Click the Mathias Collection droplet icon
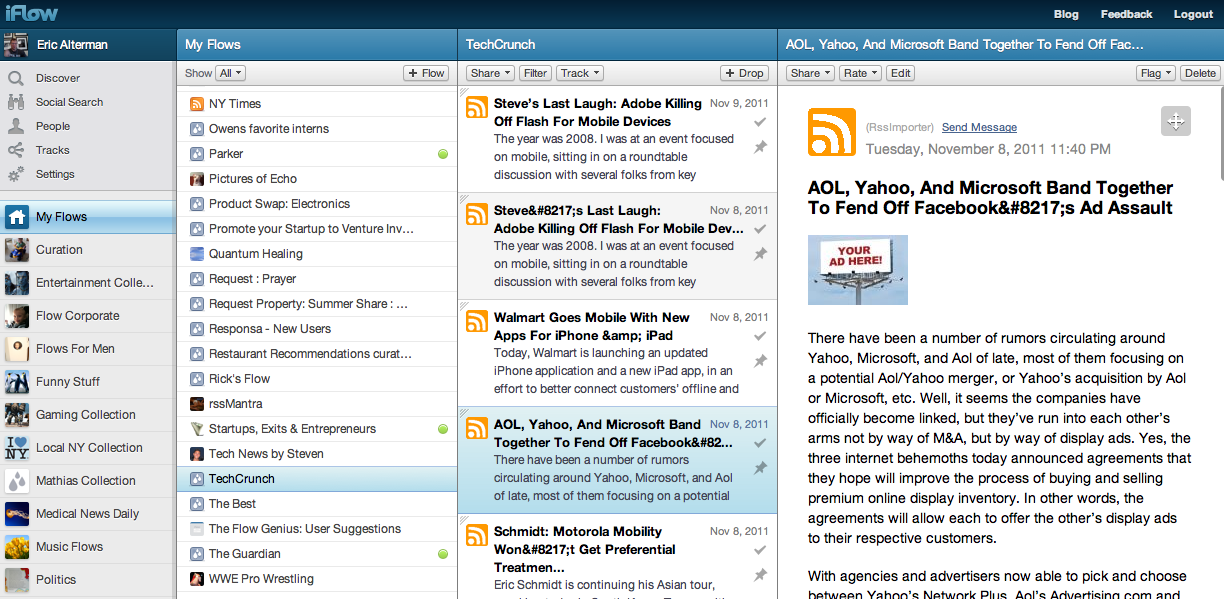 point(16,481)
